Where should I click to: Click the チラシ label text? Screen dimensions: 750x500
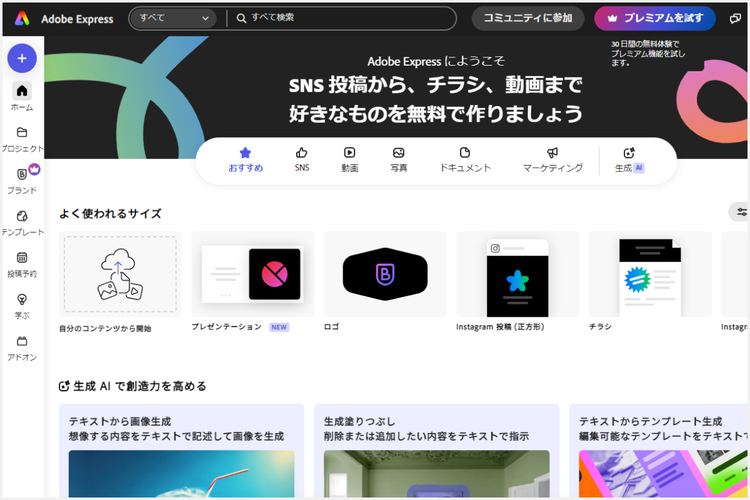[x=600, y=327]
